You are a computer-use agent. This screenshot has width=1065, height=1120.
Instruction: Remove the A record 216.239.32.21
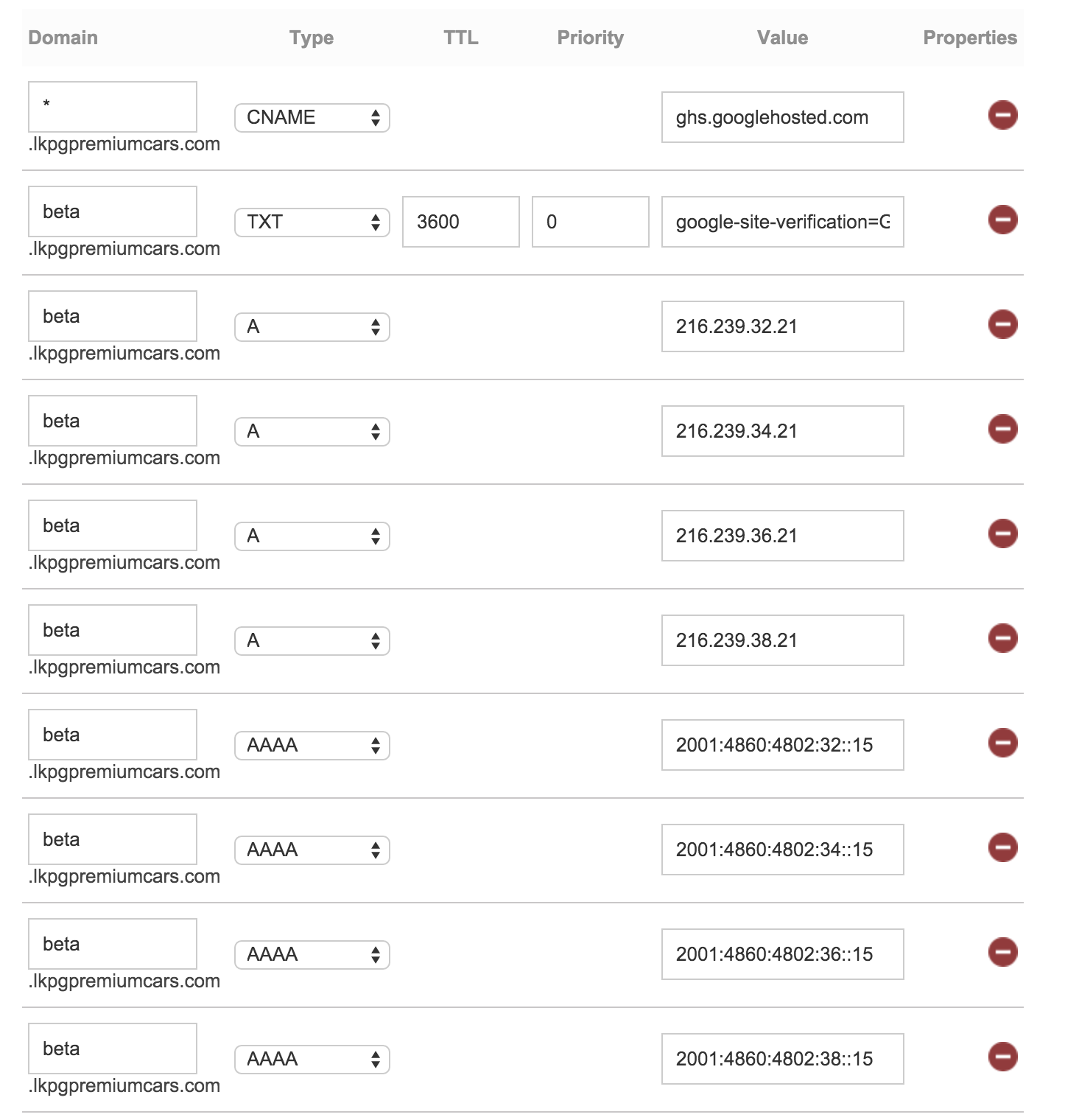[x=1002, y=324]
